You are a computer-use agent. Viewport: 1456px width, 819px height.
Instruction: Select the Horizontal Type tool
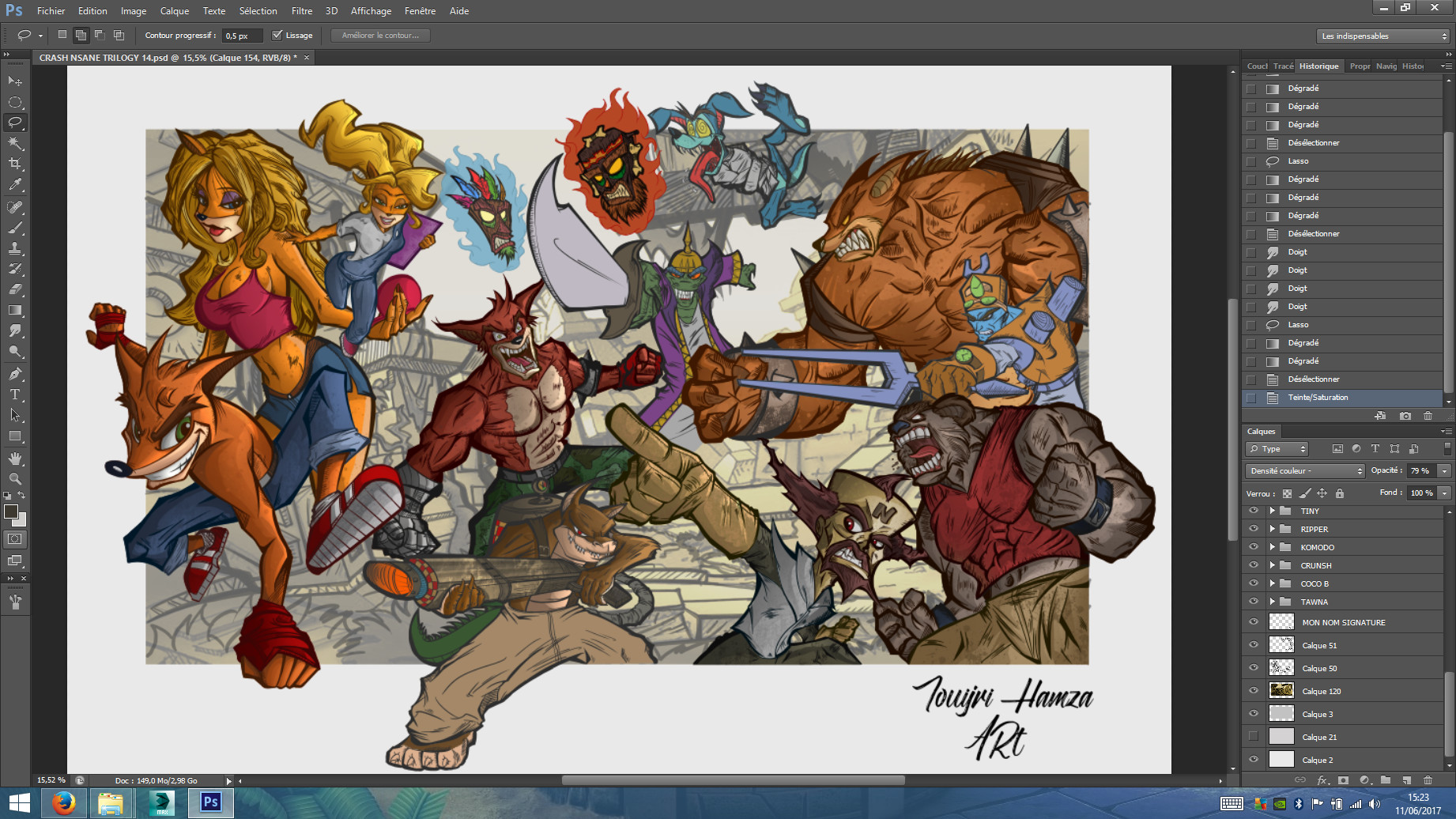[x=15, y=394]
